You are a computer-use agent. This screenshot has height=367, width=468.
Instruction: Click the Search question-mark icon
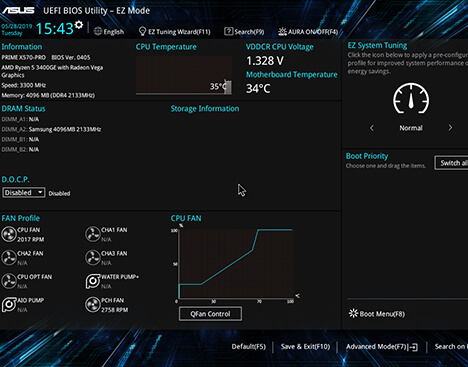pyautogui.click(x=229, y=31)
